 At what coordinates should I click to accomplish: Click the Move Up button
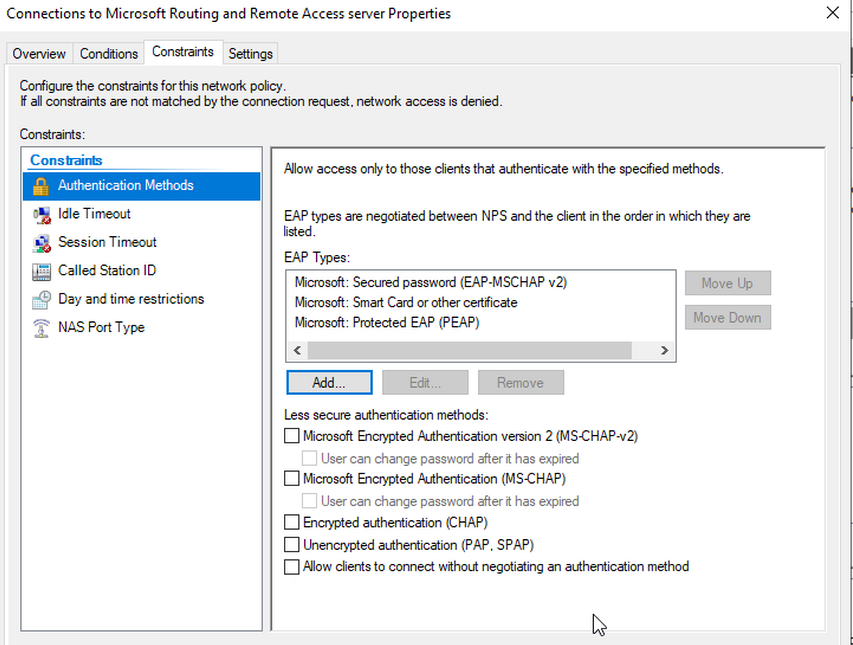click(727, 283)
